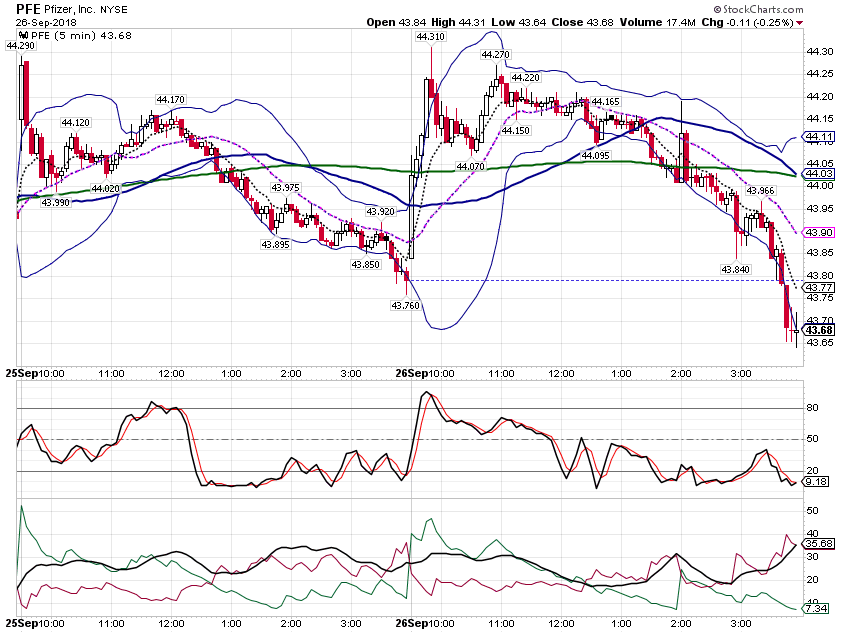The width and height of the screenshot is (850, 633).
Task: Click the Close 43.68 header value
Action: point(583,22)
